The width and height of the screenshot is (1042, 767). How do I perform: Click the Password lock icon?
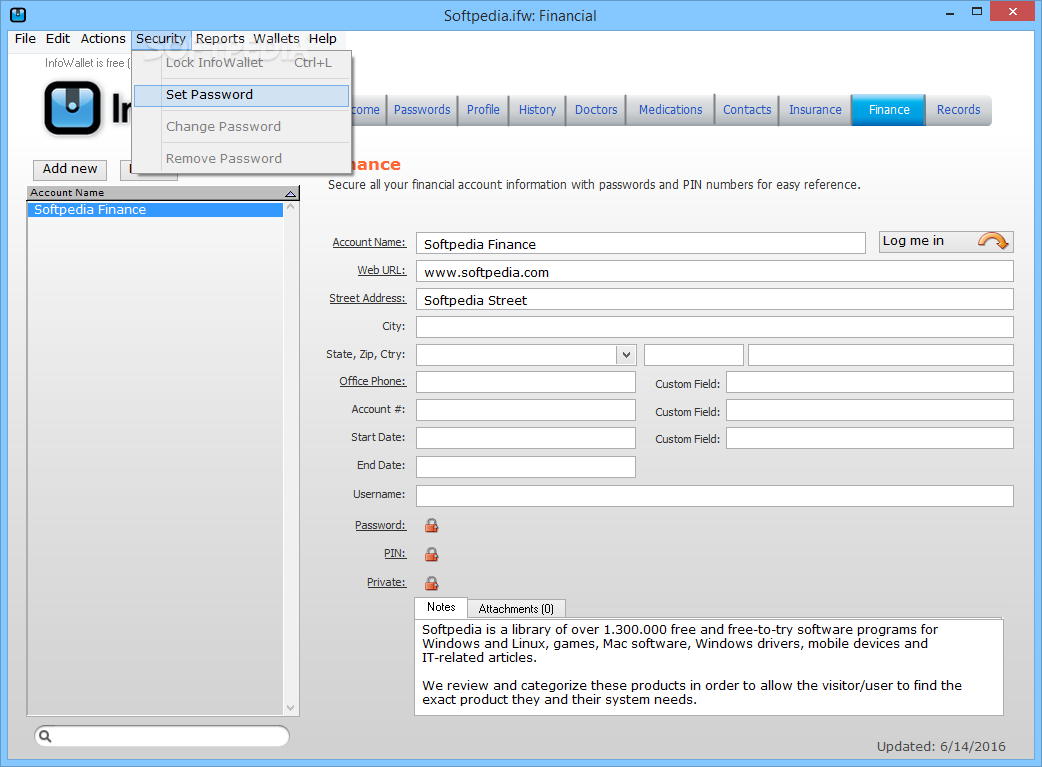pos(431,526)
